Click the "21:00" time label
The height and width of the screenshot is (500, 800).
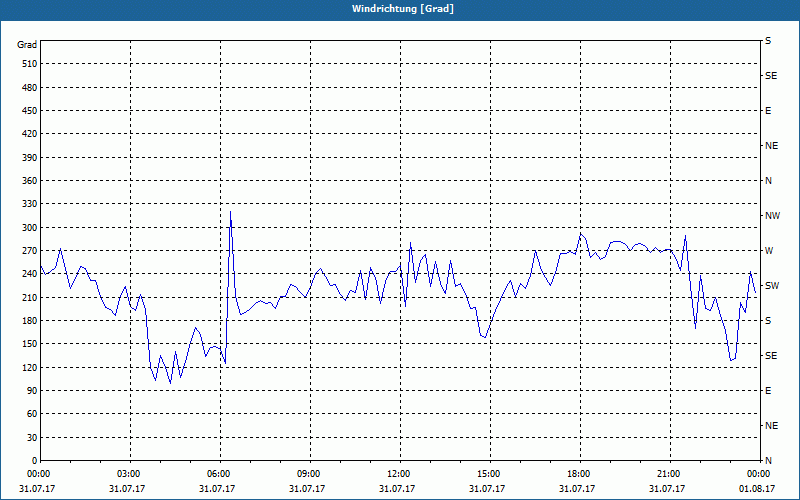click(x=668, y=474)
